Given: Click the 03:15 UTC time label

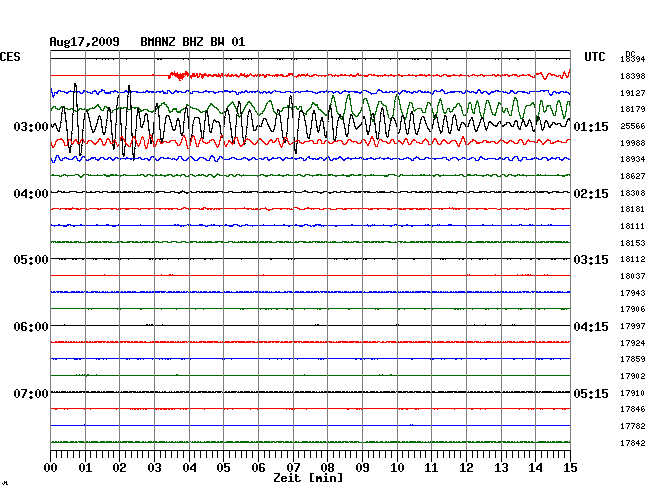Looking at the screenshot, I should pyautogui.click(x=591, y=259).
